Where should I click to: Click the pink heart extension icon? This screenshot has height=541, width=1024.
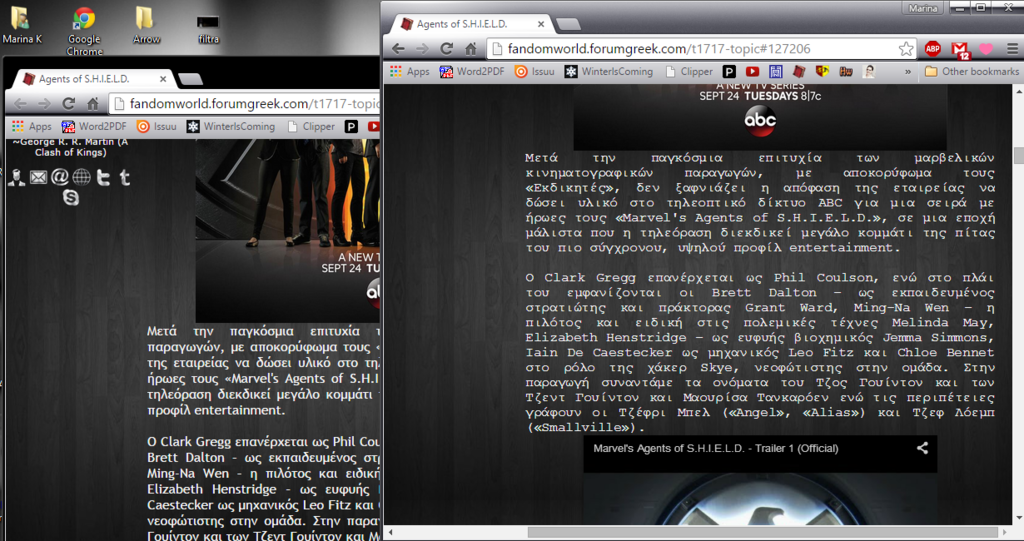[x=985, y=49]
